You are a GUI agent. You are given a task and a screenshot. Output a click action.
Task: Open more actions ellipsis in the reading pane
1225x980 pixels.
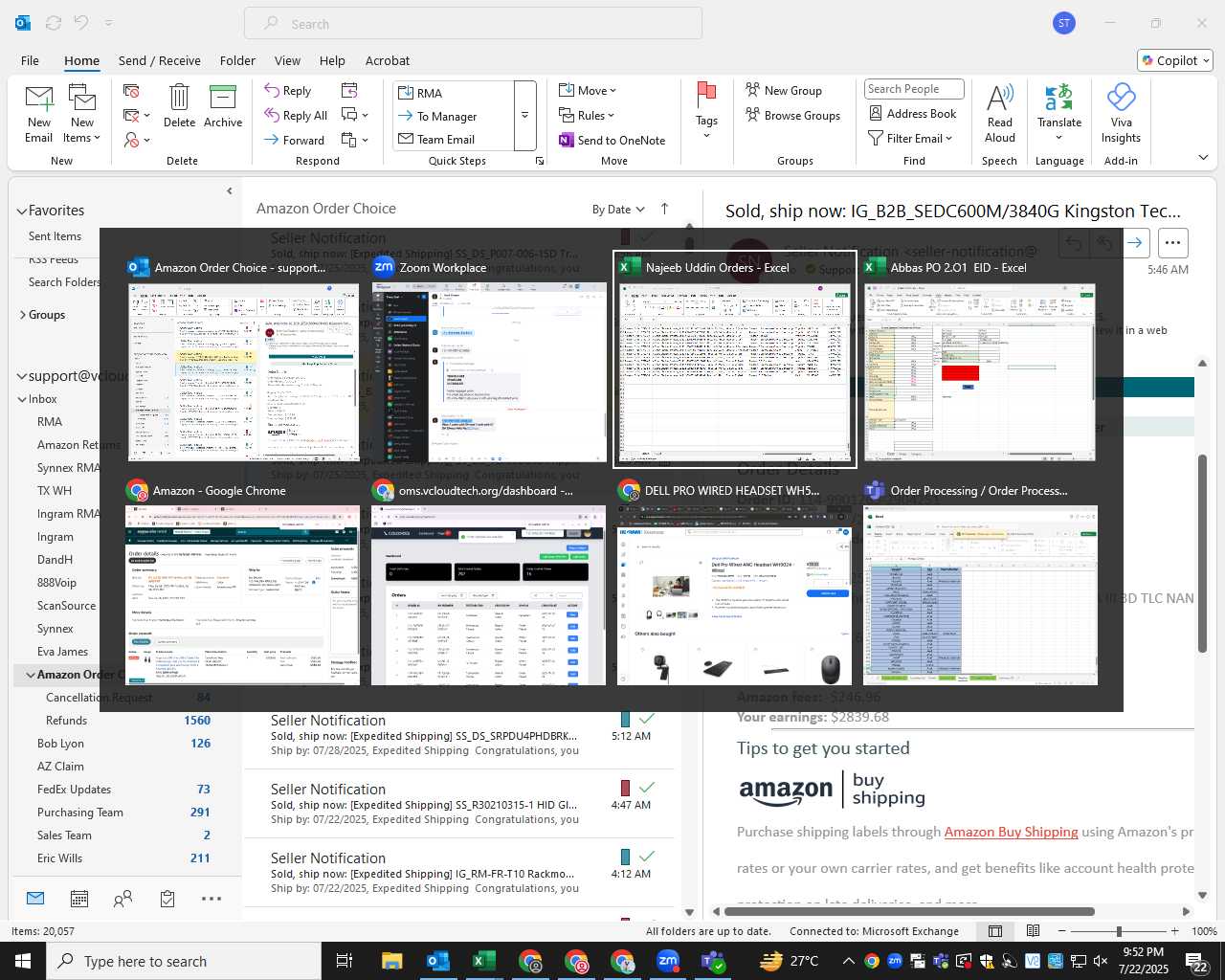click(x=1173, y=243)
